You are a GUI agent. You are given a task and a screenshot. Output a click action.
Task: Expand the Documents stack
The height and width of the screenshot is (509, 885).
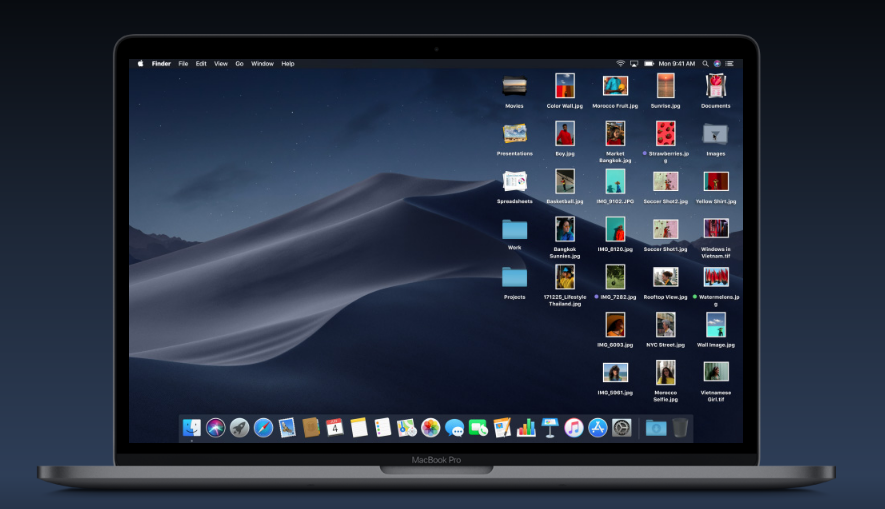pos(716,86)
